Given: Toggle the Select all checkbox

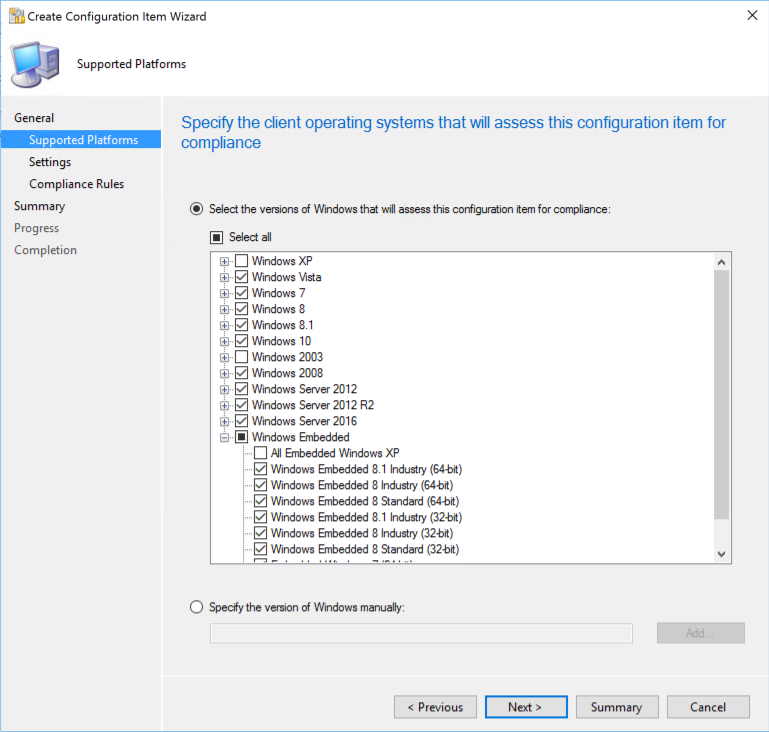Looking at the screenshot, I should click(216, 237).
